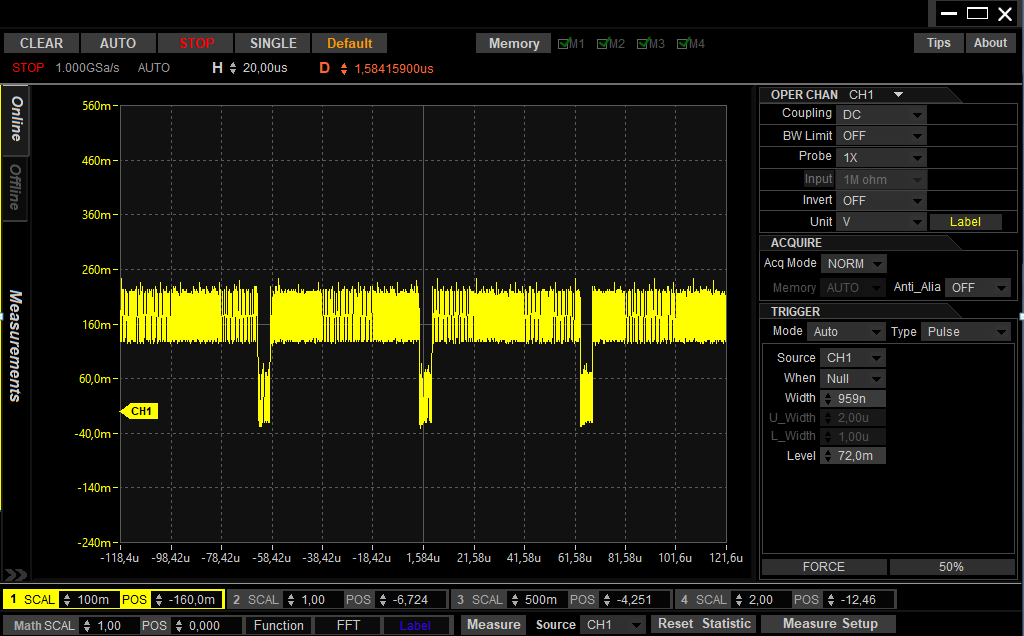Open the Anti_Alia OFF dropdown
This screenshot has height=636, width=1024.
click(x=978, y=288)
